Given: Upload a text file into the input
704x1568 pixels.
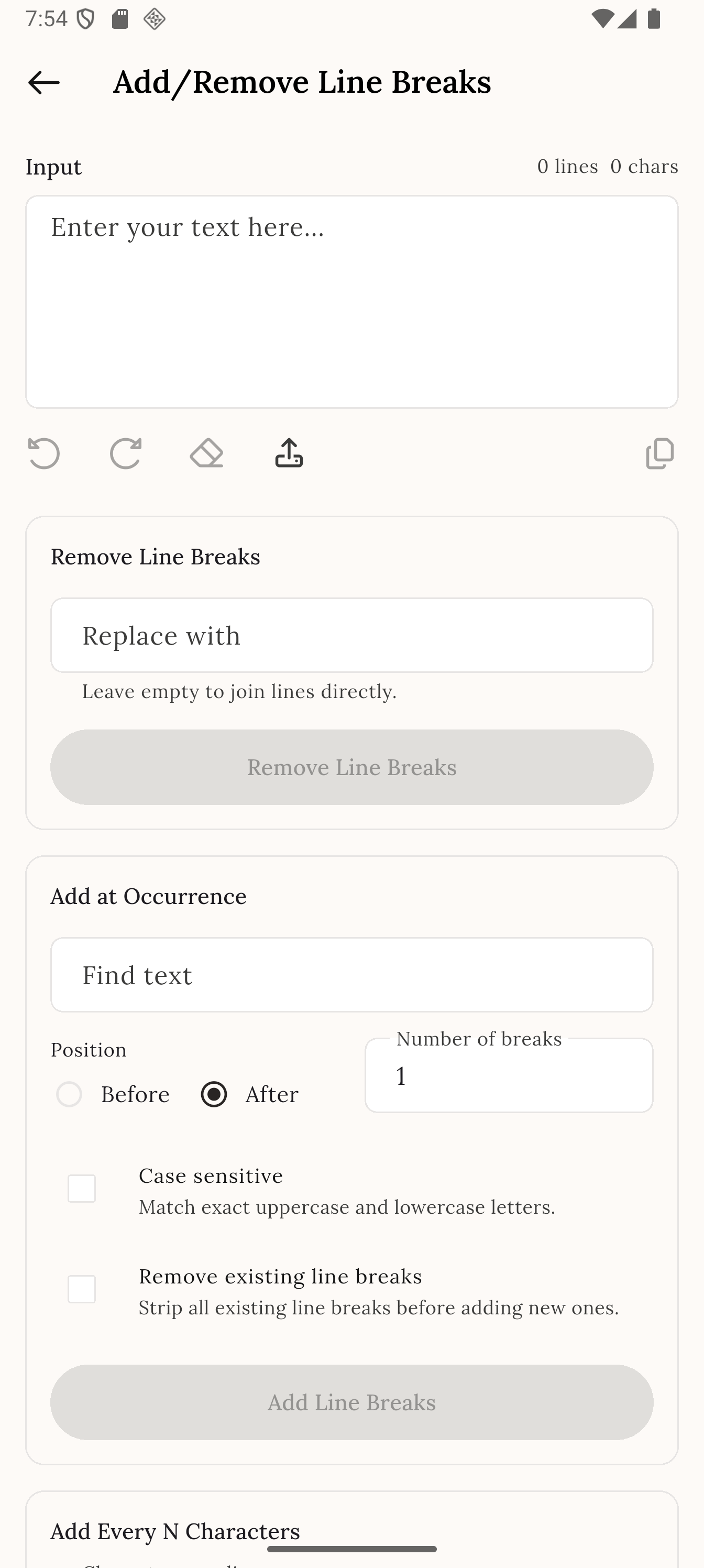Looking at the screenshot, I should click(x=288, y=453).
